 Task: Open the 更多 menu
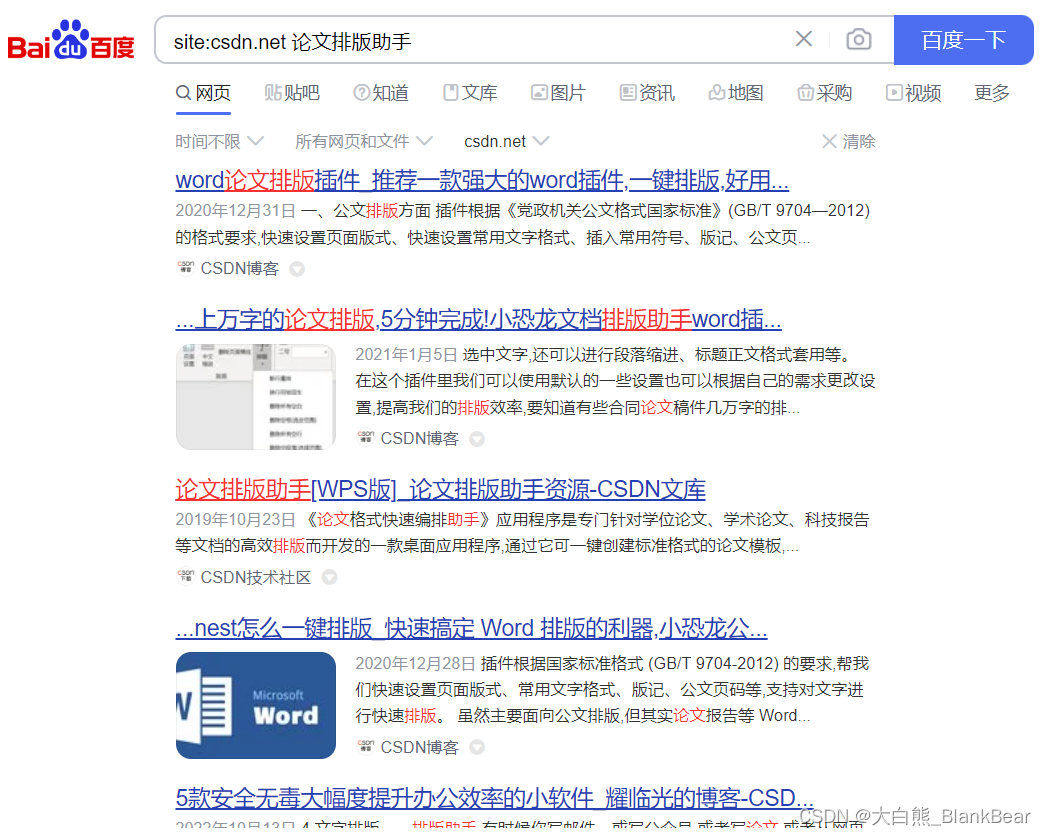pos(992,93)
